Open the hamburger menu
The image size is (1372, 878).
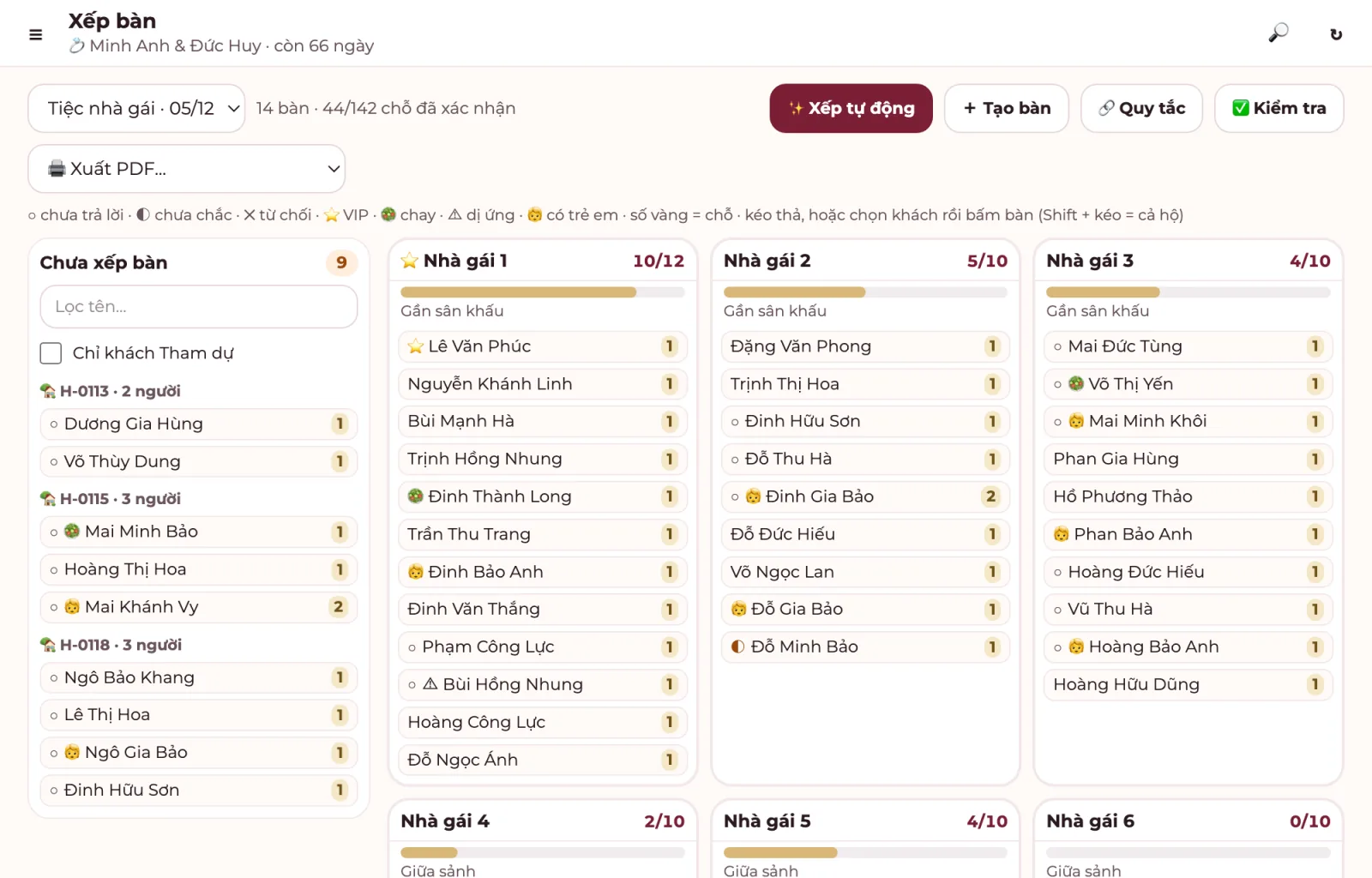click(x=35, y=34)
